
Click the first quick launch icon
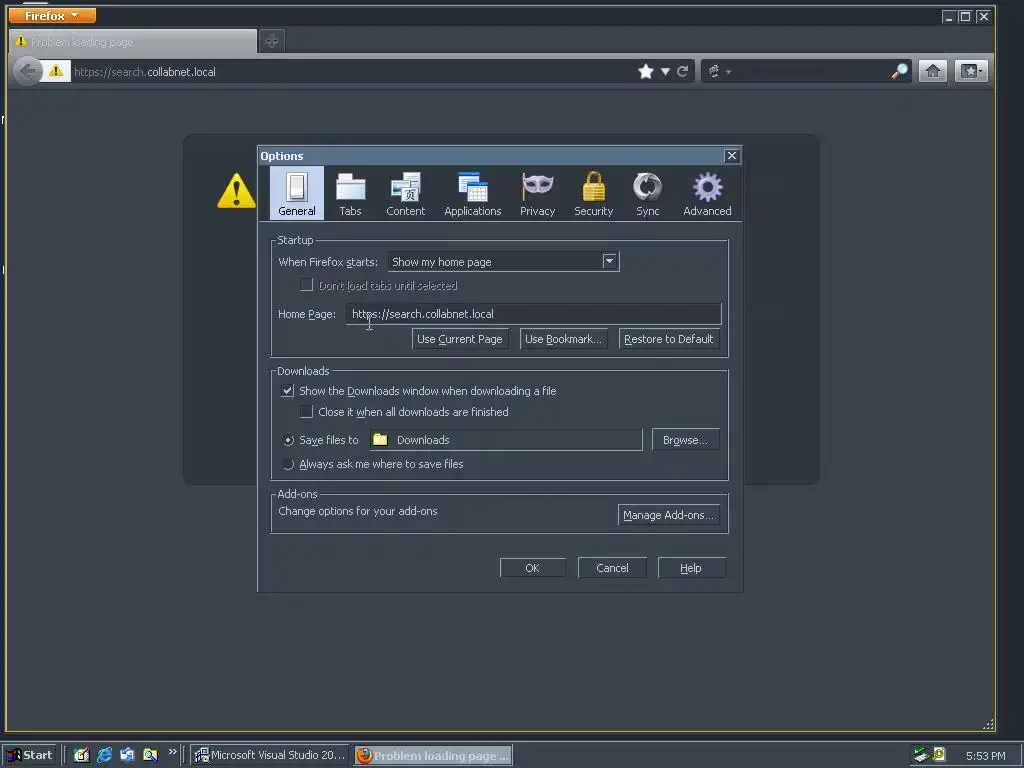coord(81,755)
